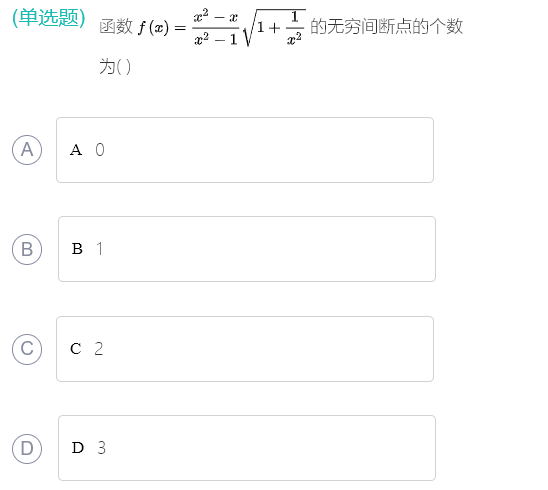Viewport: 548px width, 490px height.
Task: Click the digit 0 in option A
Action: pos(100,150)
